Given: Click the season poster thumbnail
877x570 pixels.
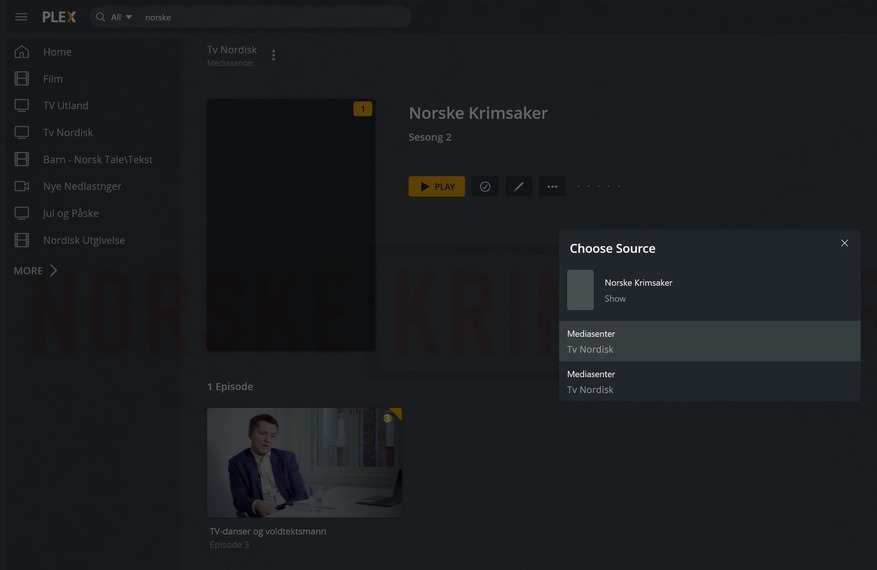Looking at the screenshot, I should tap(291, 225).
